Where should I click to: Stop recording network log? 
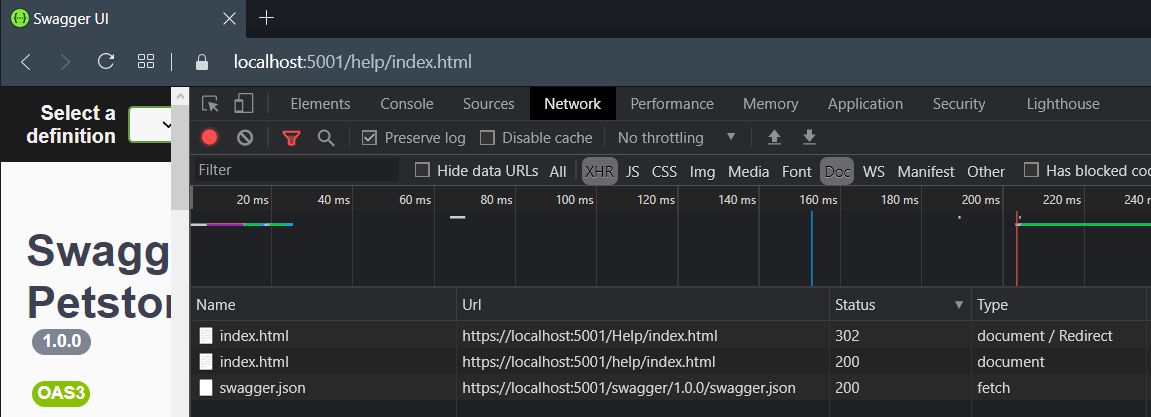[210, 137]
